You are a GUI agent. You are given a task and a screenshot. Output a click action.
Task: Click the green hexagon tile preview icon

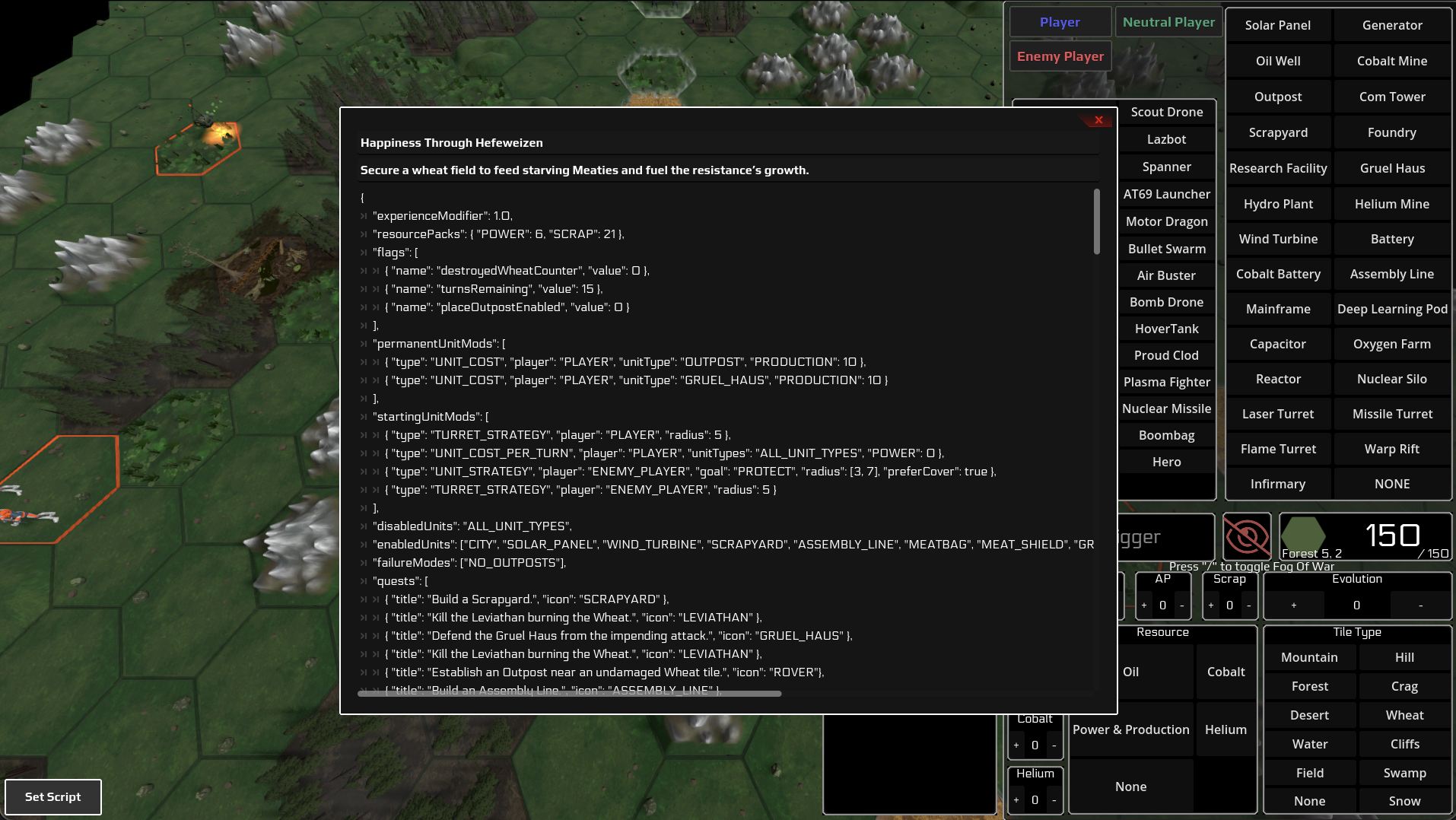tap(1304, 532)
